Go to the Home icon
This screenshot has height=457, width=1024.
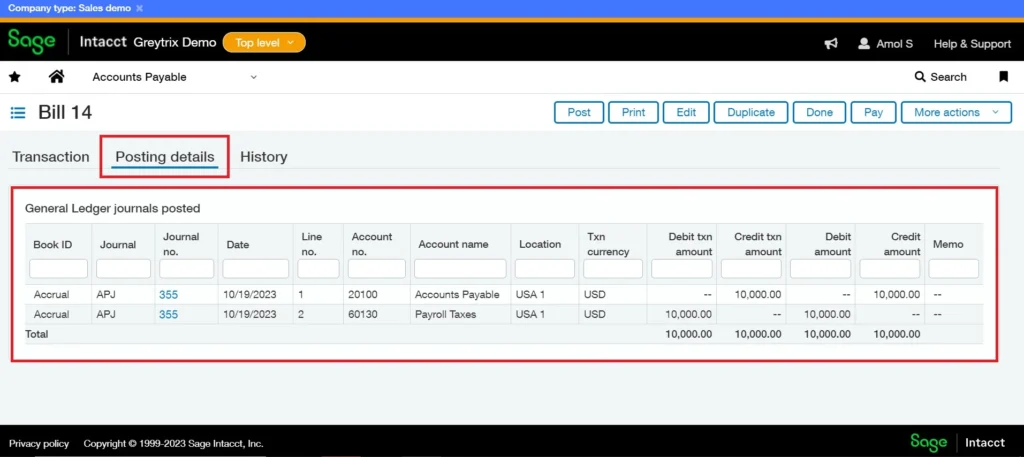tap(56, 77)
